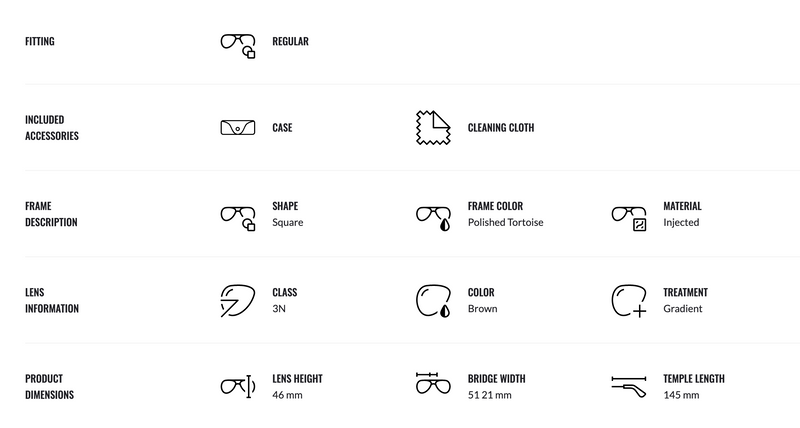Select the Polished Tortoise frame color text
800x428 pixels.
click(x=505, y=223)
